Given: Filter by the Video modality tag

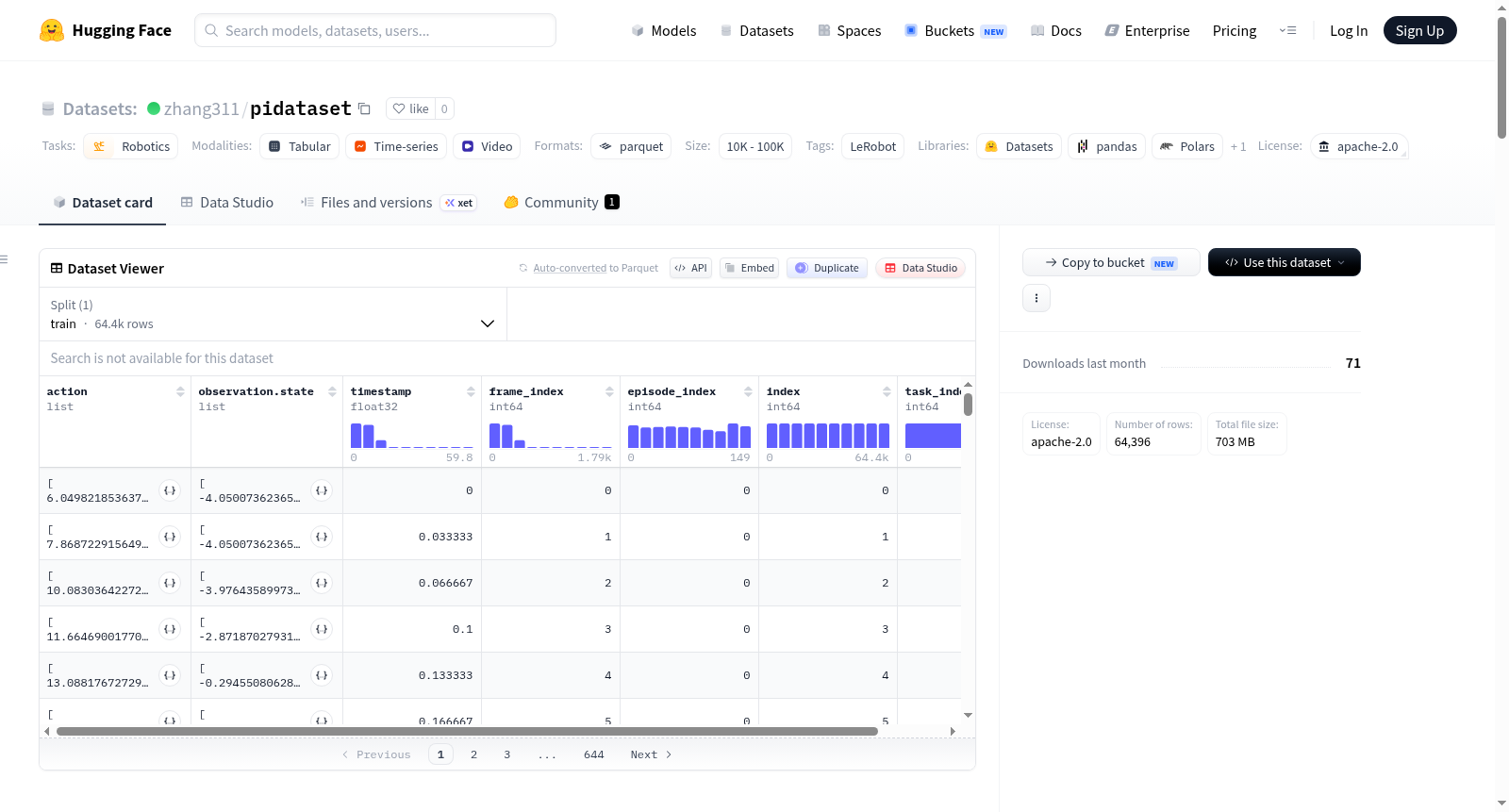Looking at the screenshot, I should tap(488, 146).
